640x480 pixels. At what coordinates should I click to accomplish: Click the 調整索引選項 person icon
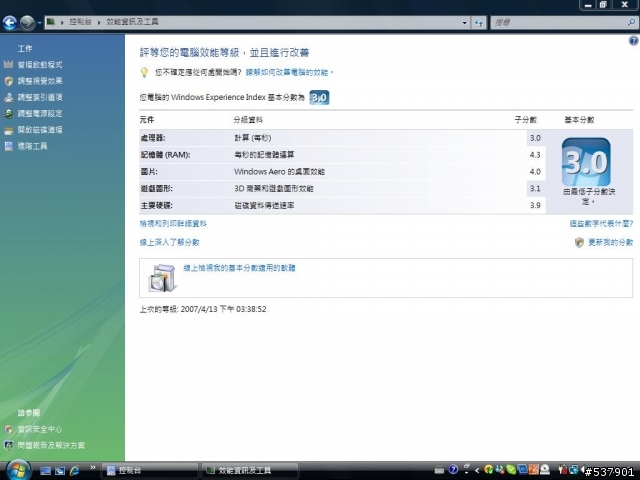pos(9,97)
